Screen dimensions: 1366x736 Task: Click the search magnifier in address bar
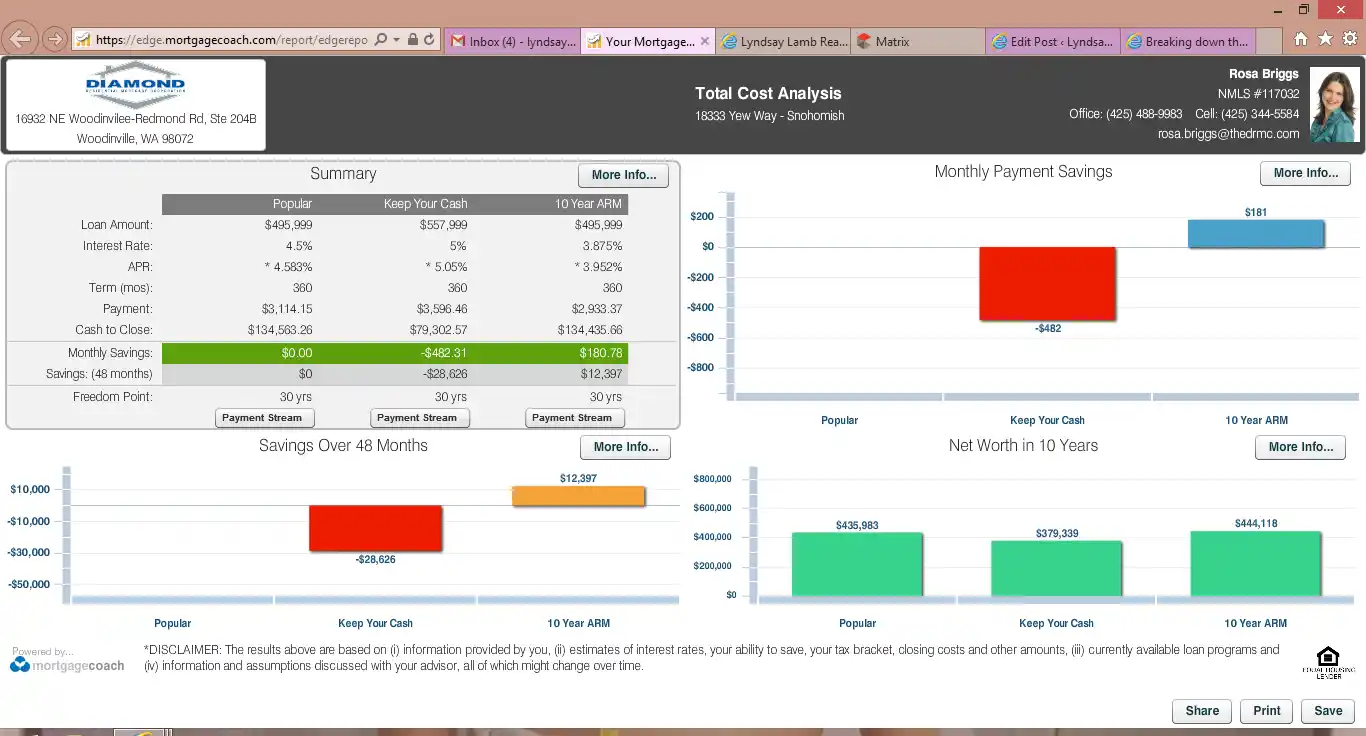pos(381,40)
